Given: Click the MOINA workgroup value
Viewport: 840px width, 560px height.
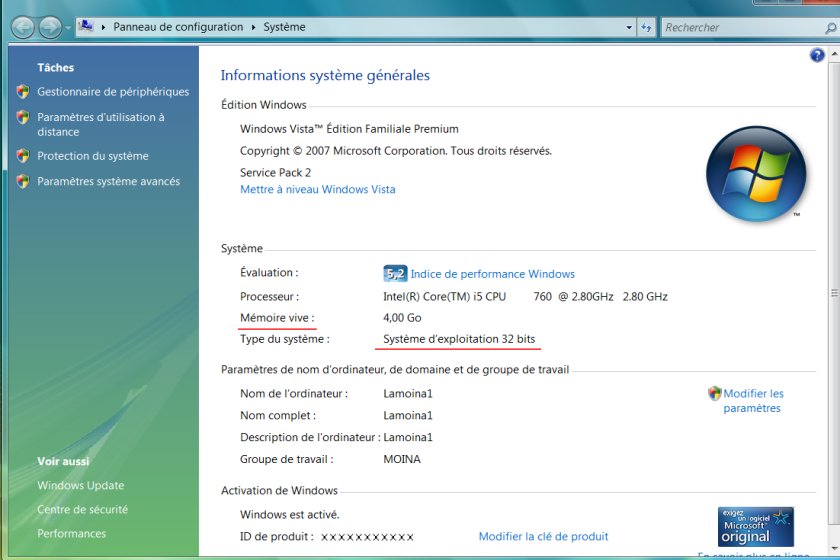Looking at the screenshot, I should click(402, 459).
